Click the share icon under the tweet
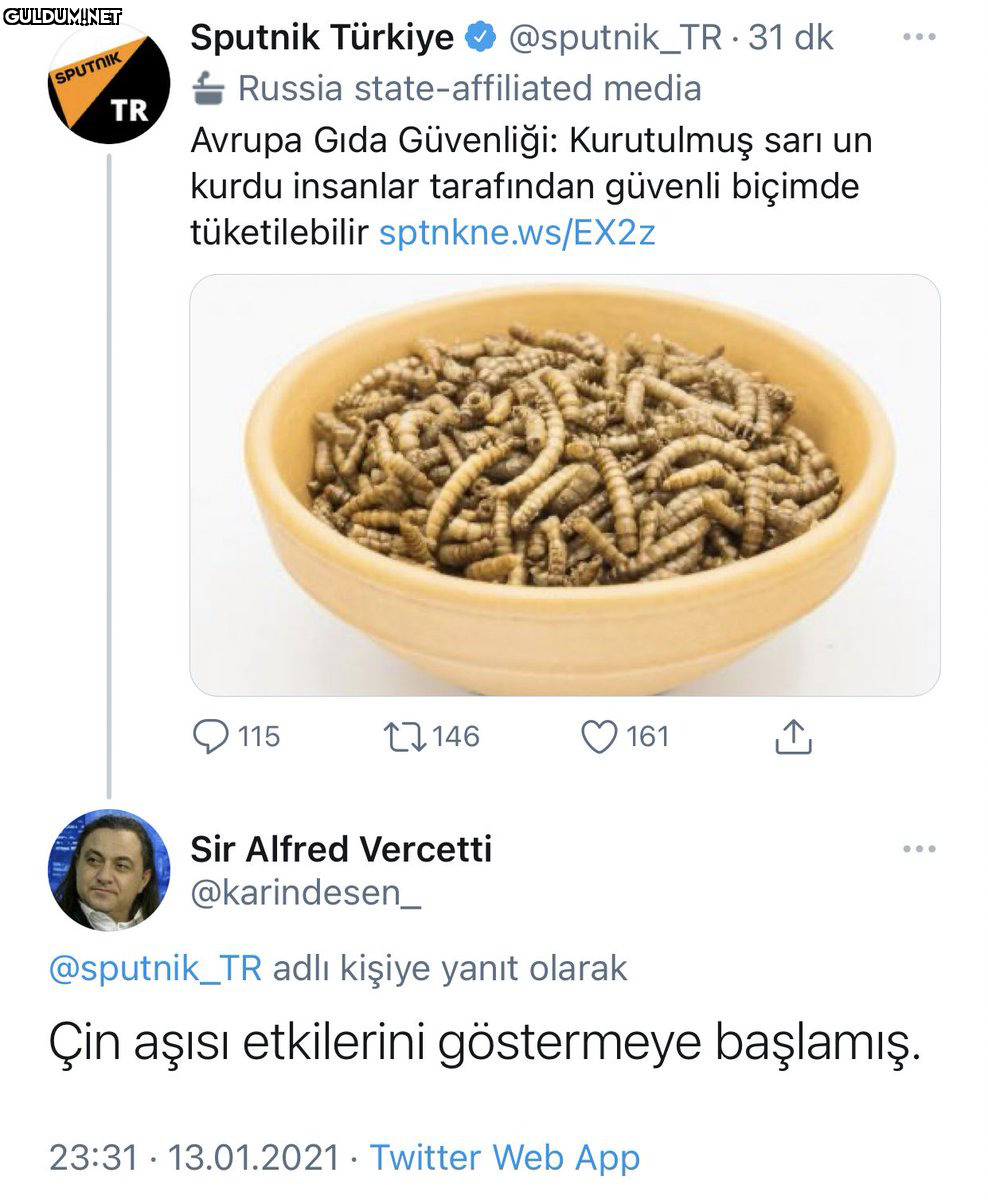This screenshot has height=1200, width=988. click(x=793, y=738)
